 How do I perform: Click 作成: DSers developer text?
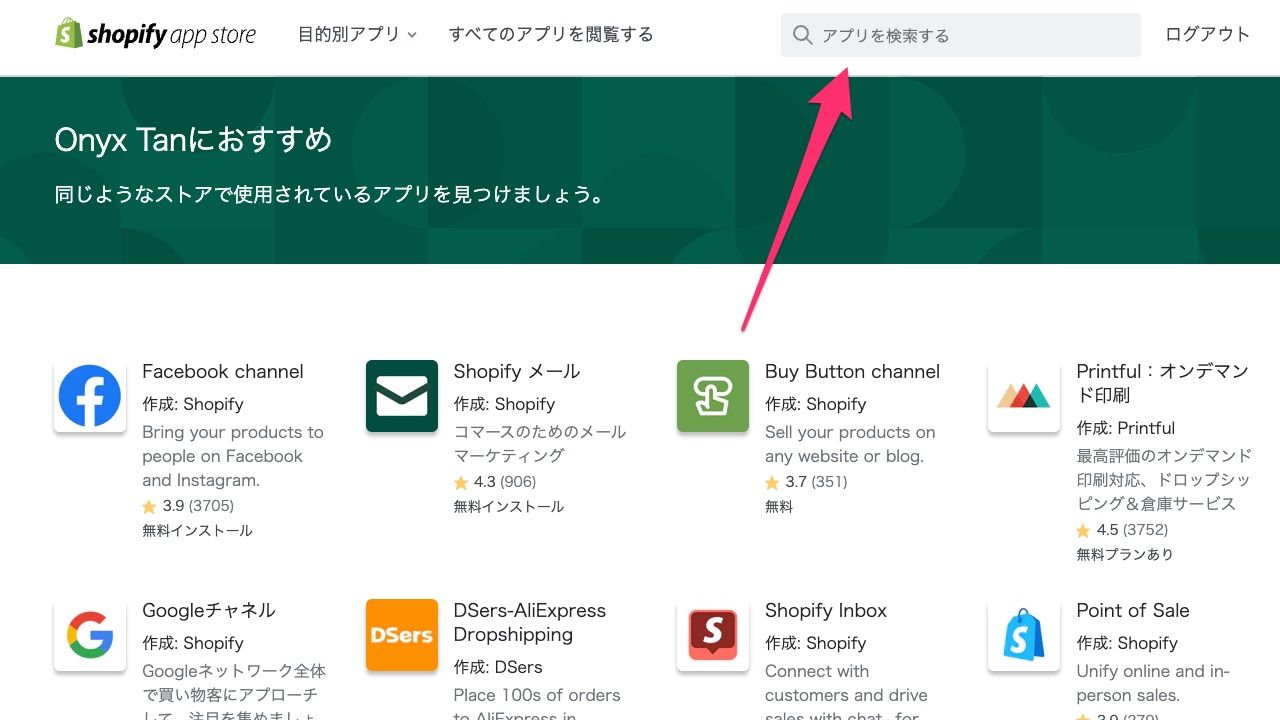tap(498, 667)
